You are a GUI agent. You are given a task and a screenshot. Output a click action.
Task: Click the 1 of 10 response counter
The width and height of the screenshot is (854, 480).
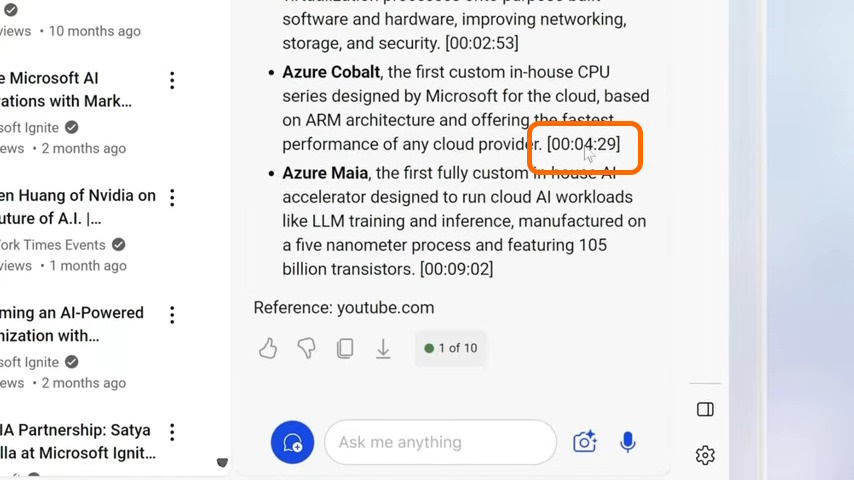450,348
